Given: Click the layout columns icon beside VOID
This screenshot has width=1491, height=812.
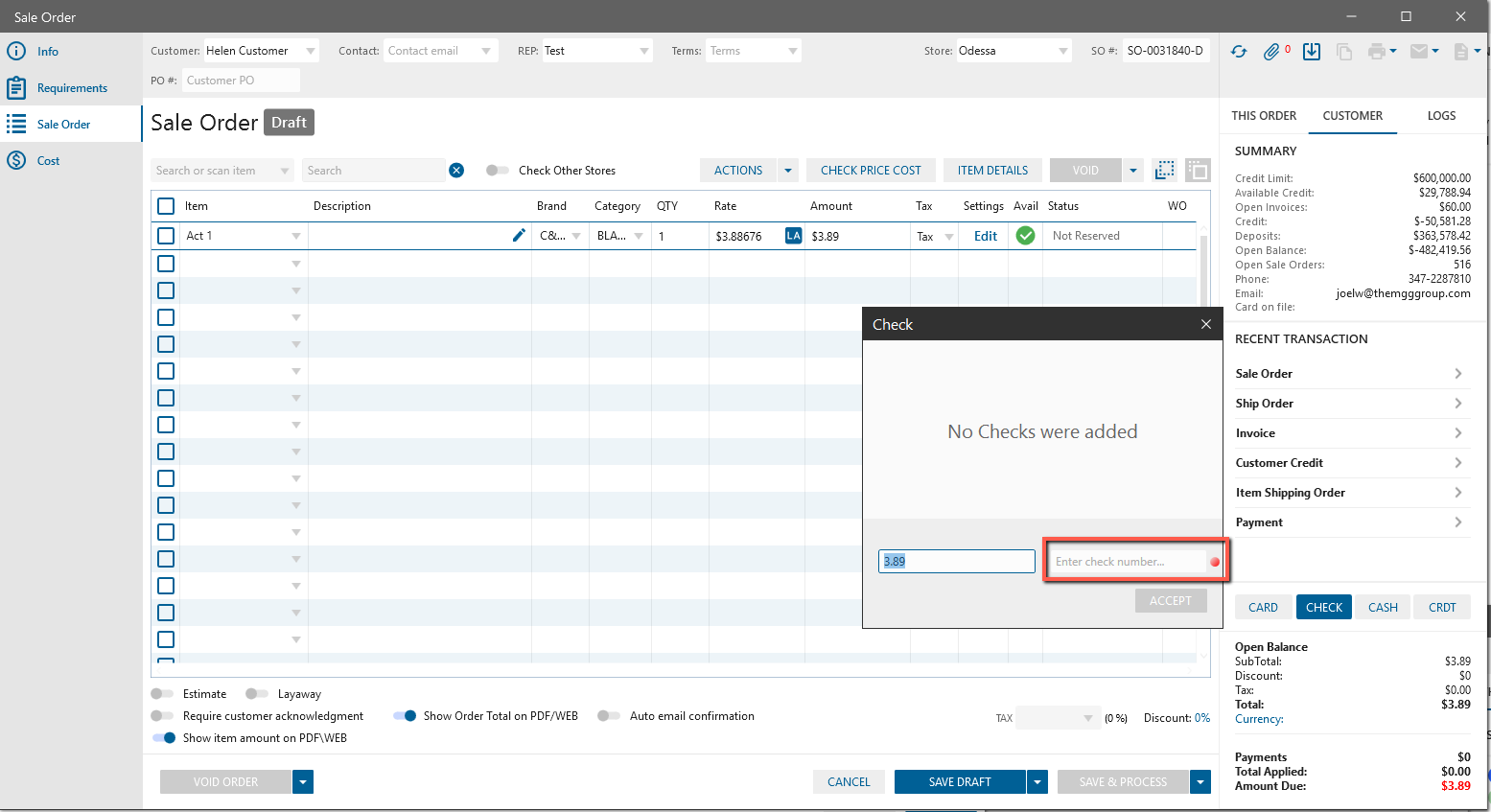Looking at the screenshot, I should point(1198,171).
